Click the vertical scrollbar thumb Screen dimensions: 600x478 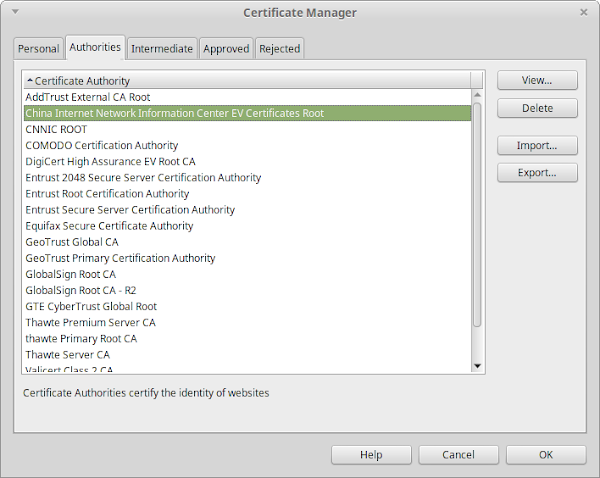tap(477, 214)
